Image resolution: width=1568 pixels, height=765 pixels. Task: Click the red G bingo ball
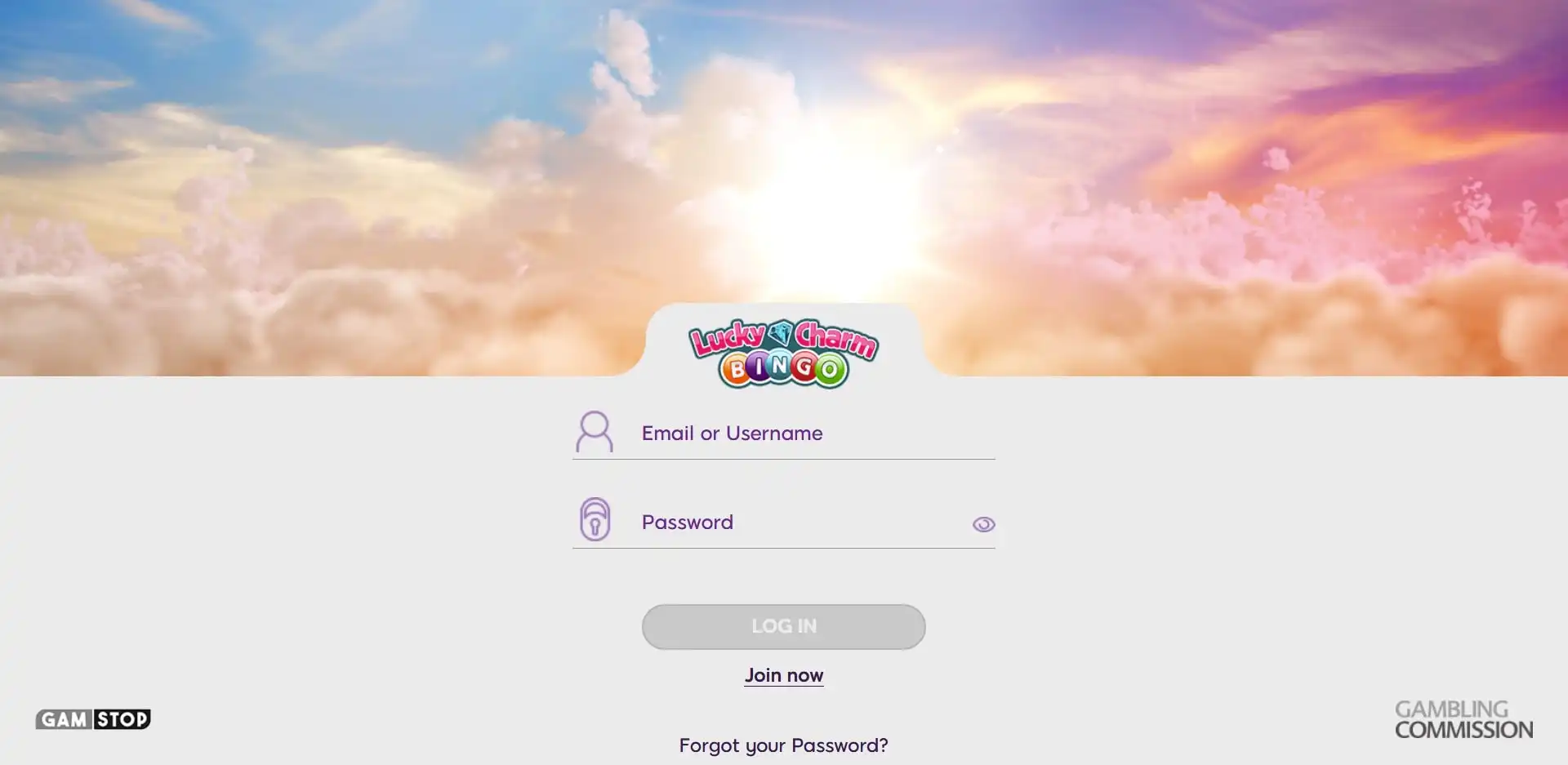point(804,367)
